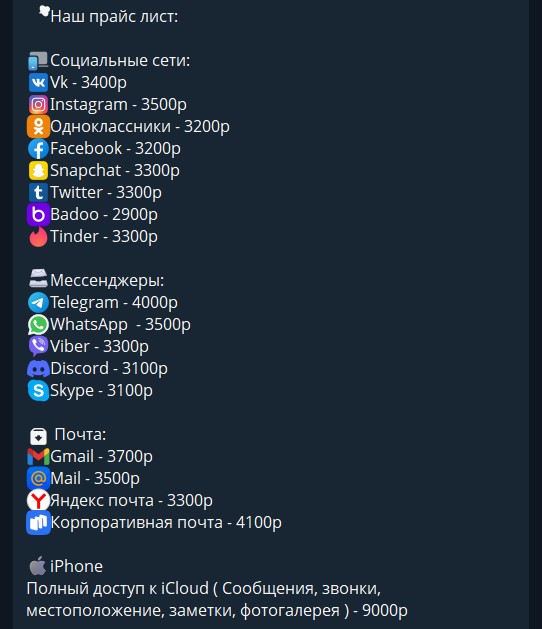Click the red Яндекс почта icon

point(38,501)
